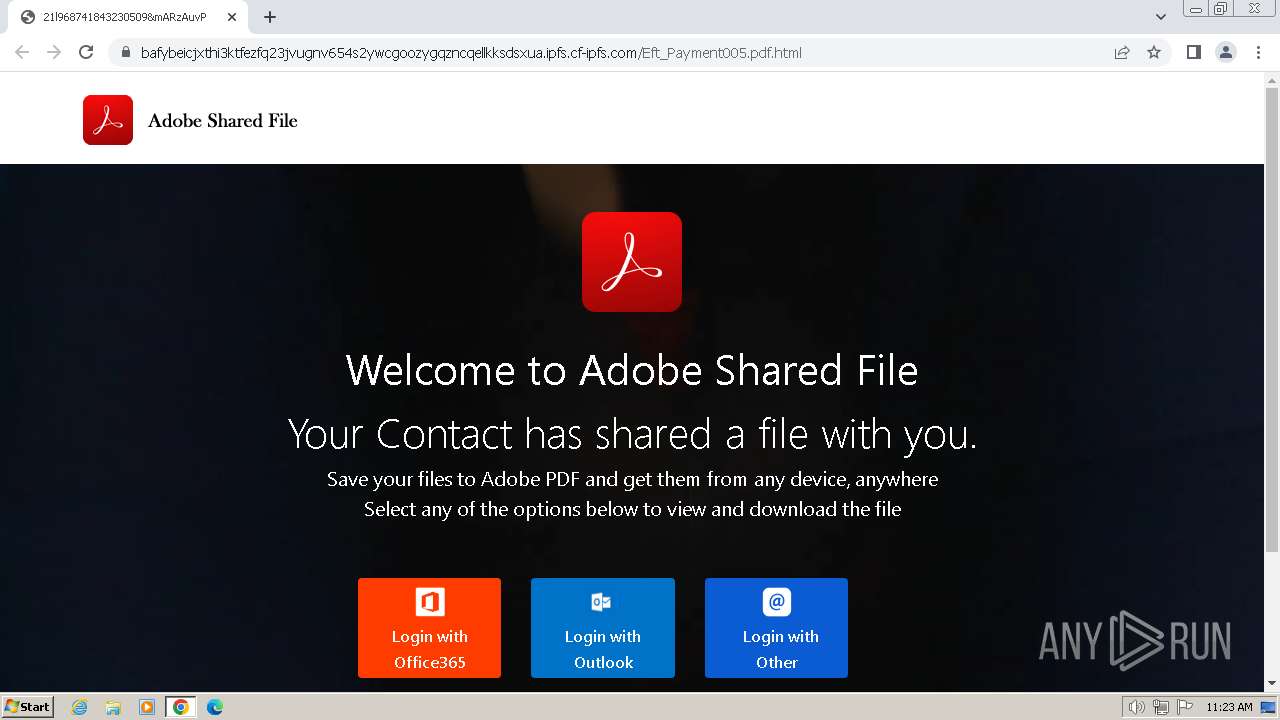Open File Explorer from the taskbar
The width and height of the screenshot is (1280, 720).
point(113,707)
